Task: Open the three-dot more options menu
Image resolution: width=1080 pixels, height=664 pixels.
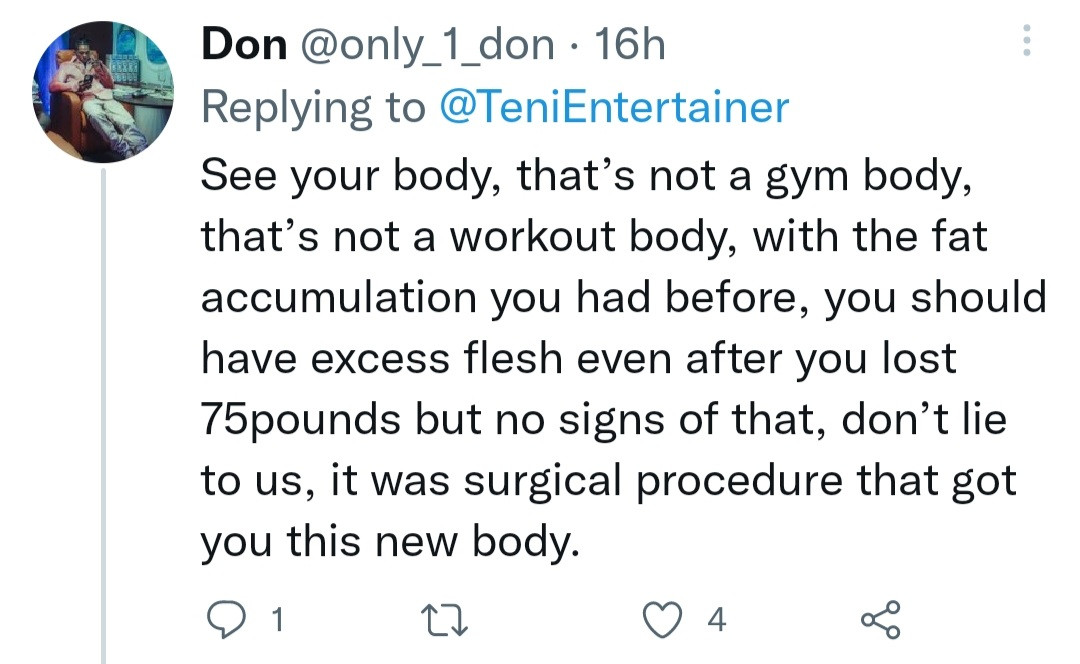Action: (1024, 43)
